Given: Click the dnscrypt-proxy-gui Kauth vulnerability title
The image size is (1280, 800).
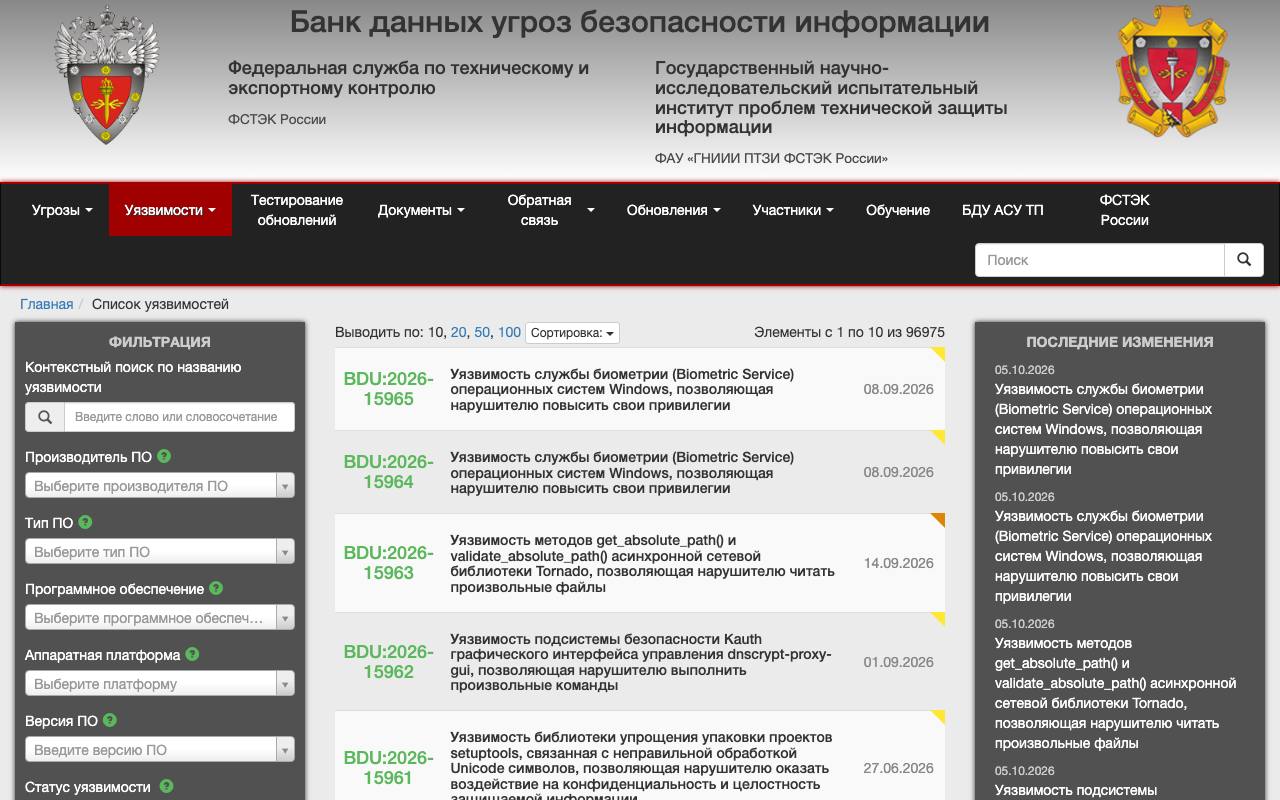Looking at the screenshot, I should pyautogui.click(x=641, y=662).
